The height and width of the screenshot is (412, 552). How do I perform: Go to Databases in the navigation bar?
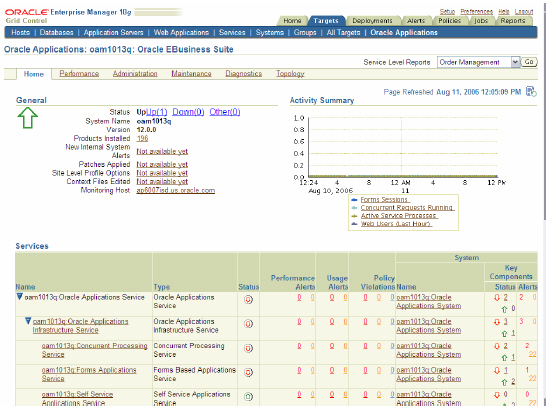pyautogui.click(x=56, y=32)
